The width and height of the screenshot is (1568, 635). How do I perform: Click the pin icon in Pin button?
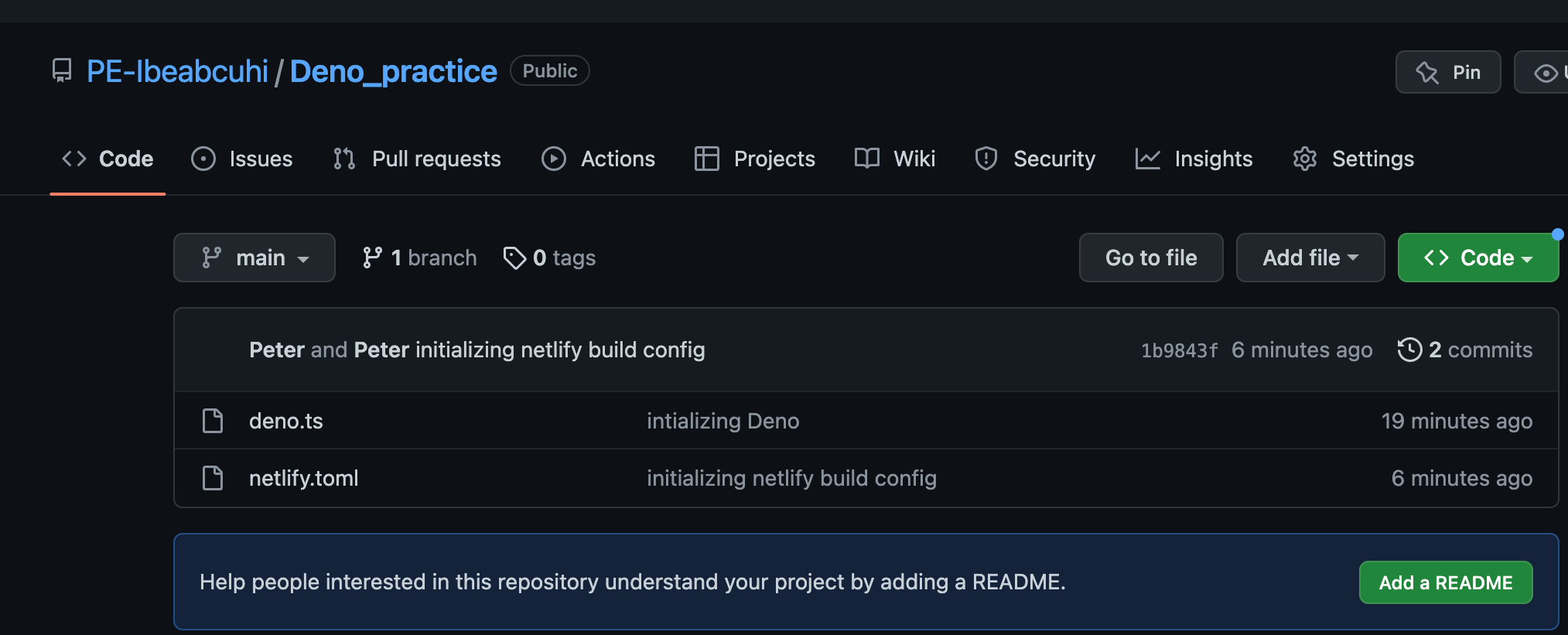pyautogui.click(x=1426, y=73)
